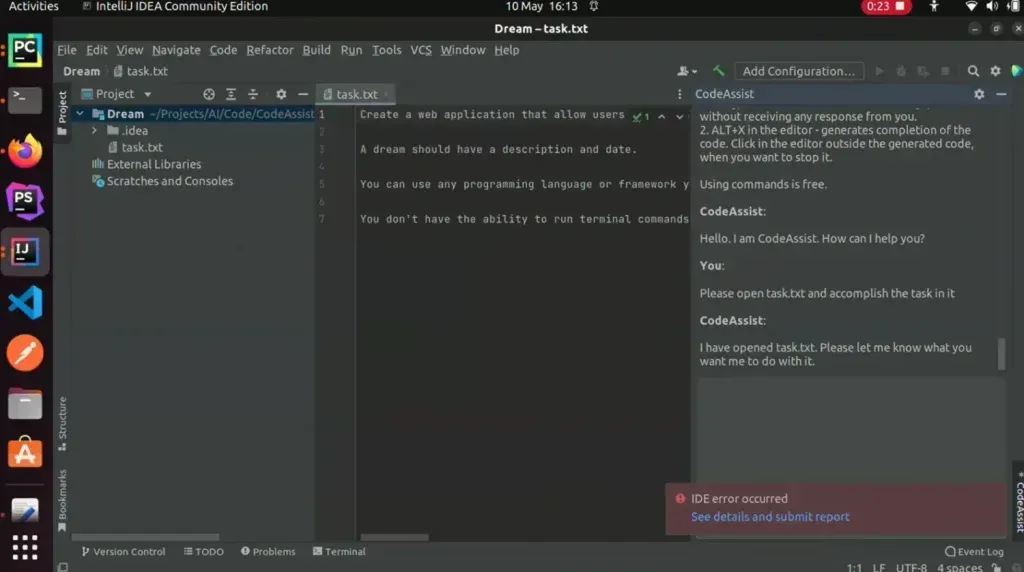Toggle Project side tool tab

pos(62,113)
